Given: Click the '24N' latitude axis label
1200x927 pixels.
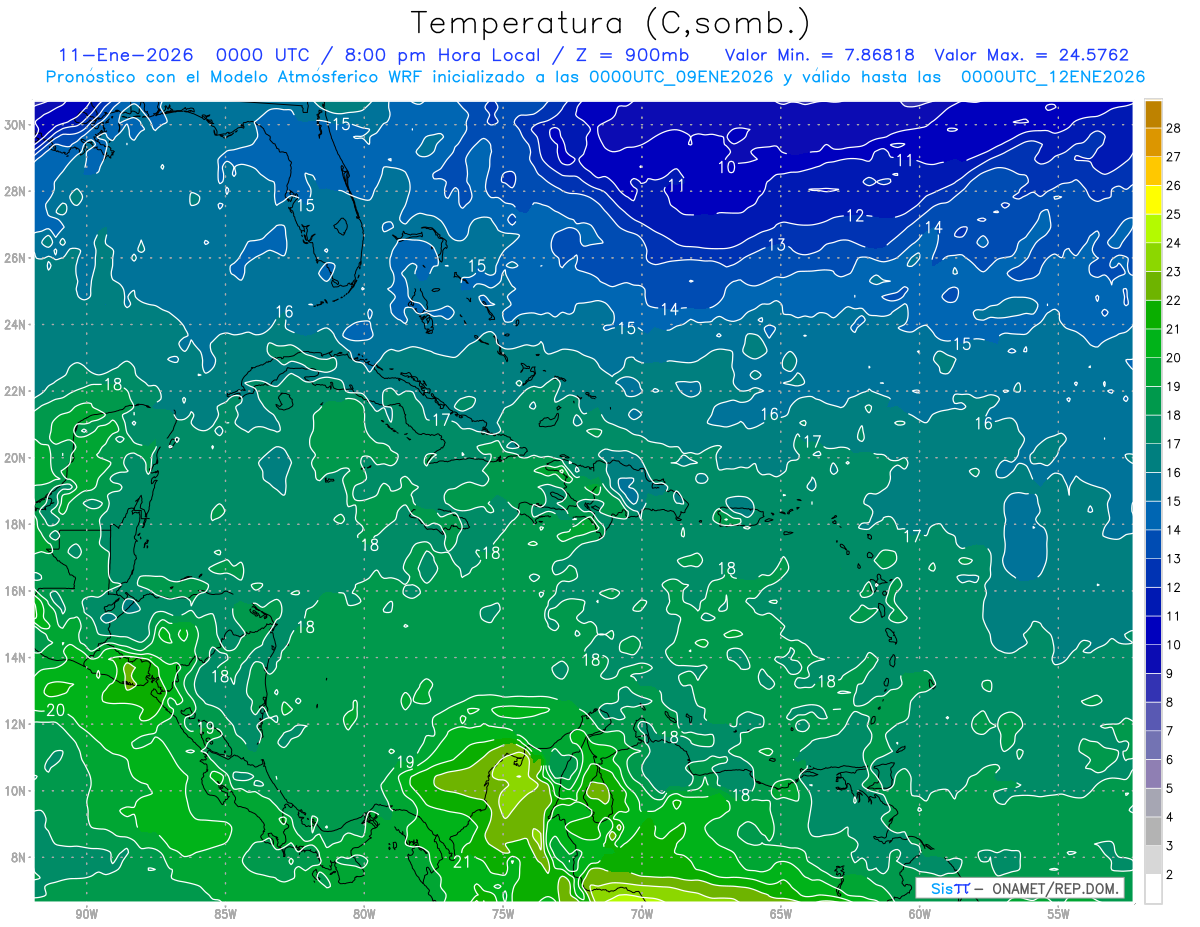Looking at the screenshot, I should [17, 325].
